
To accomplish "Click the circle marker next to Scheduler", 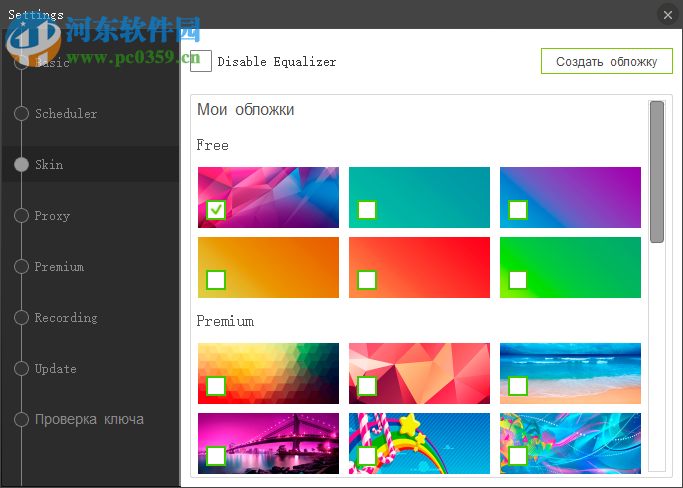I will point(21,113).
